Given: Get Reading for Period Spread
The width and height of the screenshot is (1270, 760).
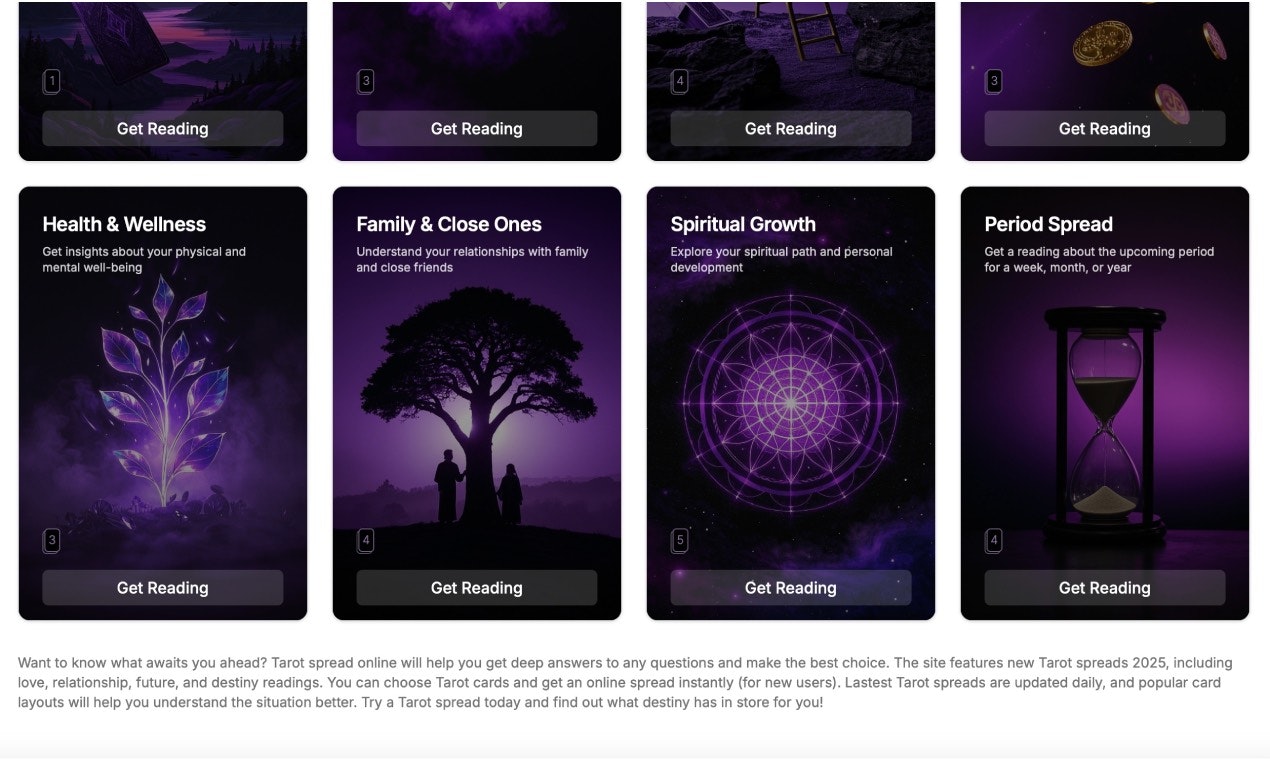Looking at the screenshot, I should point(1105,588).
